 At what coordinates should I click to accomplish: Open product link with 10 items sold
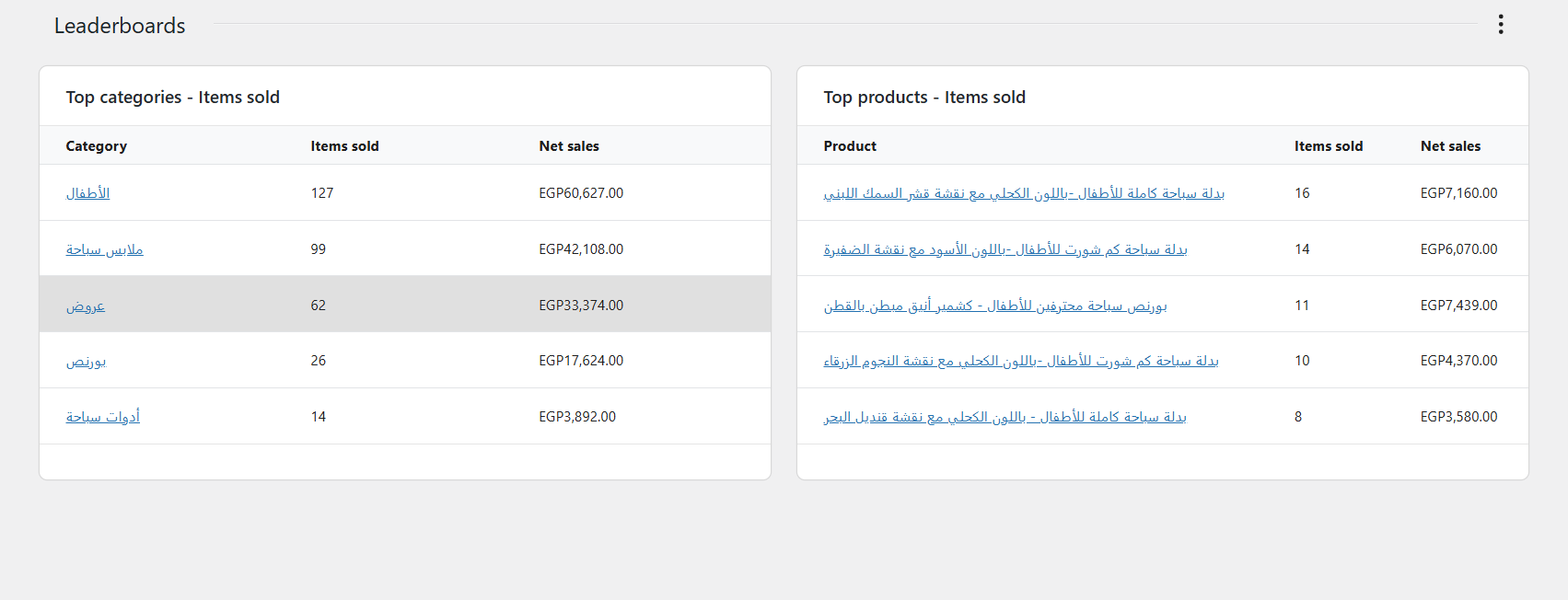[x=1021, y=361]
